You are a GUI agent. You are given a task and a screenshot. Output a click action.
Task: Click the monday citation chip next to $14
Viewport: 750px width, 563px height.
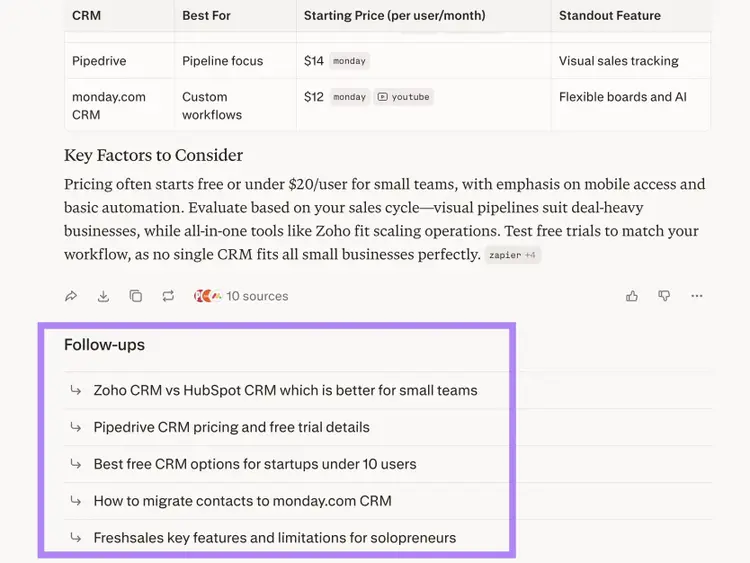(349, 61)
